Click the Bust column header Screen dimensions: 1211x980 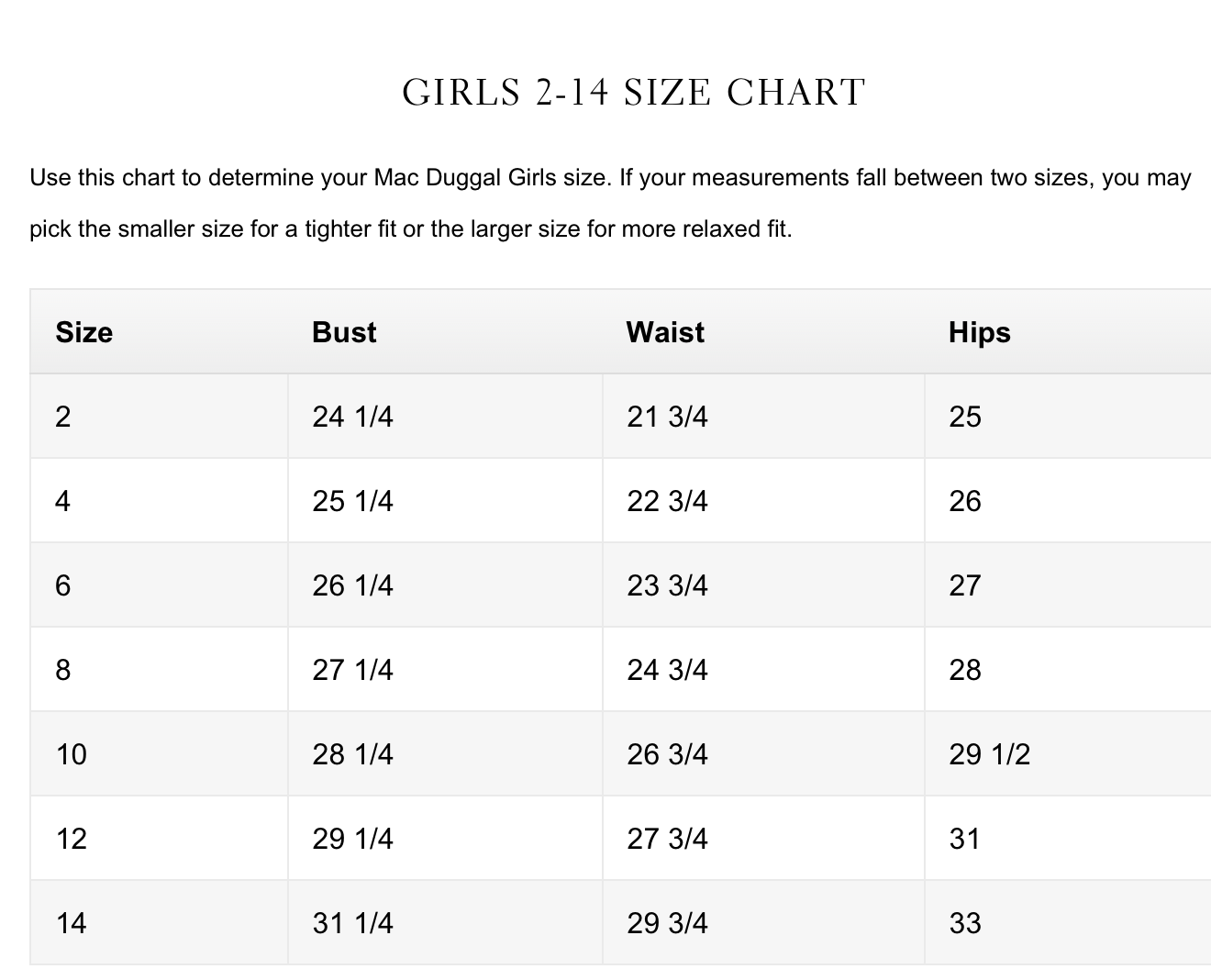click(x=344, y=332)
